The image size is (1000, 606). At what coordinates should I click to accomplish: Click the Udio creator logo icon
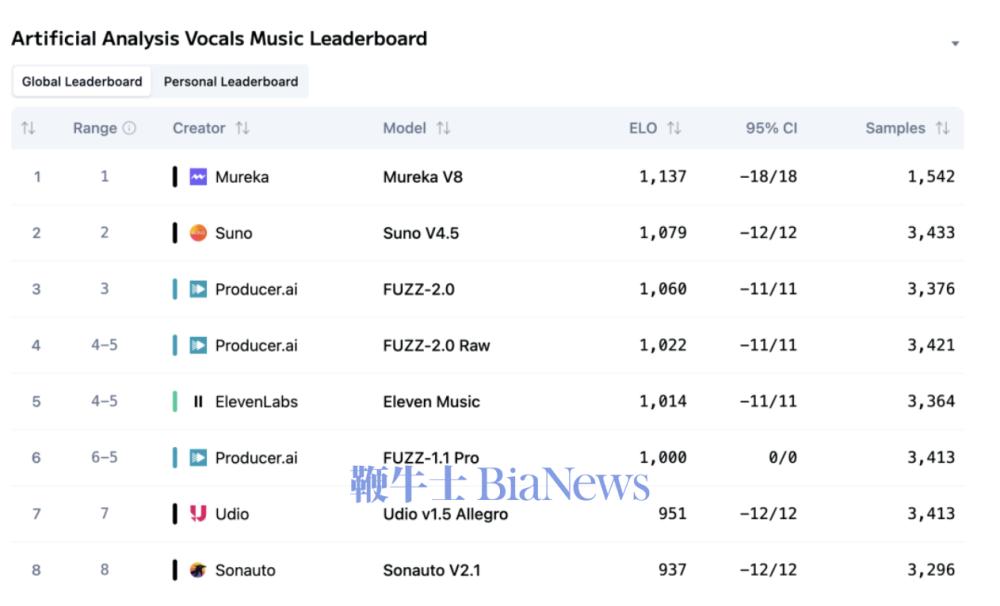(x=198, y=514)
